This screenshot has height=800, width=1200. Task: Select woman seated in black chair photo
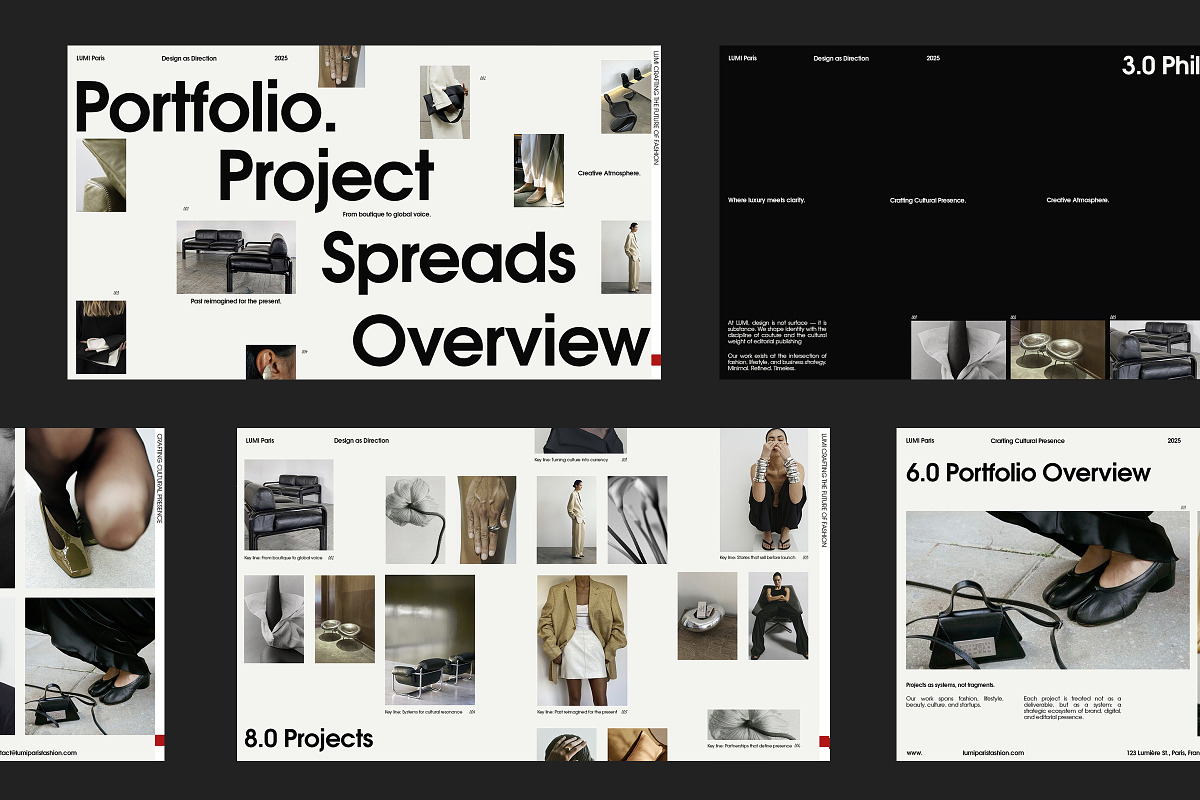coord(779,615)
